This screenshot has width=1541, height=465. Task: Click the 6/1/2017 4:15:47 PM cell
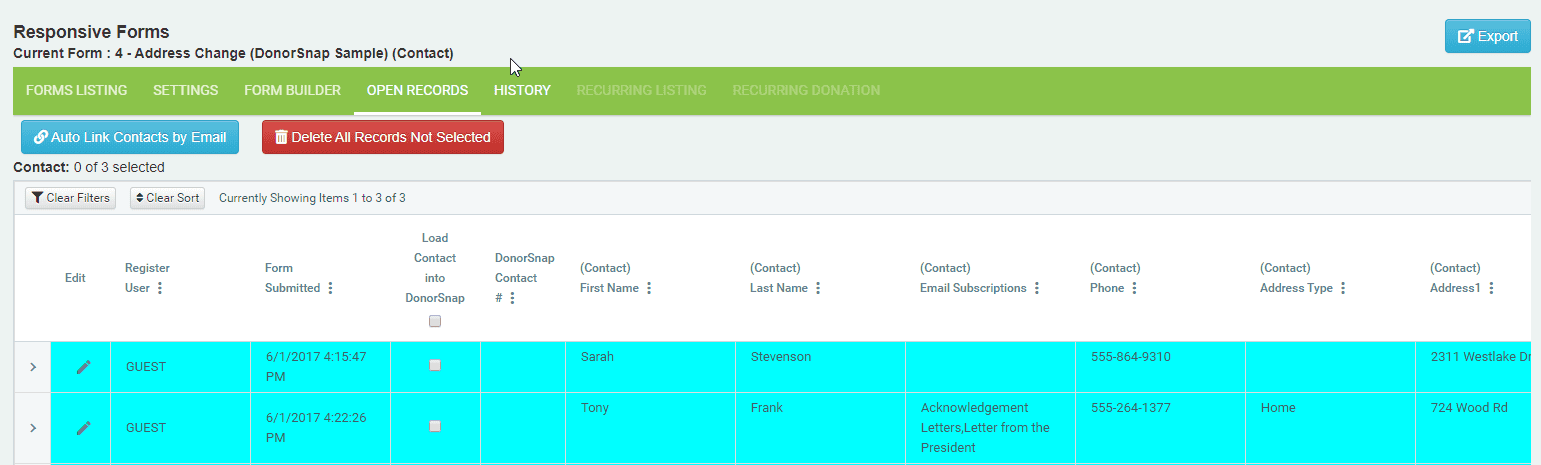pyautogui.click(x=320, y=367)
